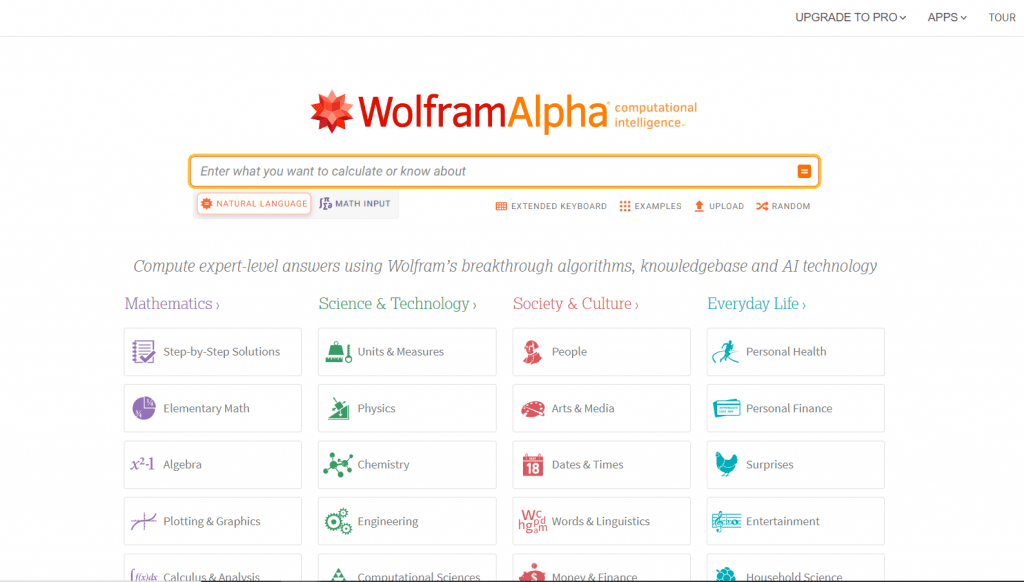Click the Household Science icon
The image size is (1024, 582).
[726, 574]
